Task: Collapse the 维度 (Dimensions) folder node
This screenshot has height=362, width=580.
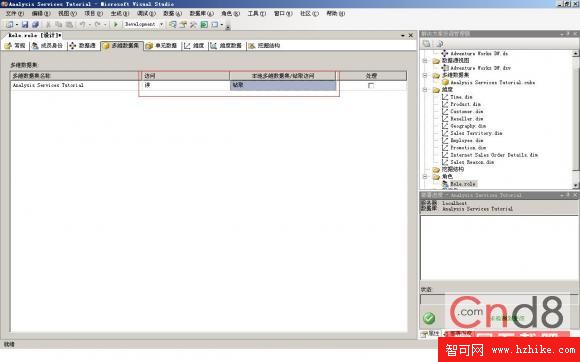Action: coord(425,90)
